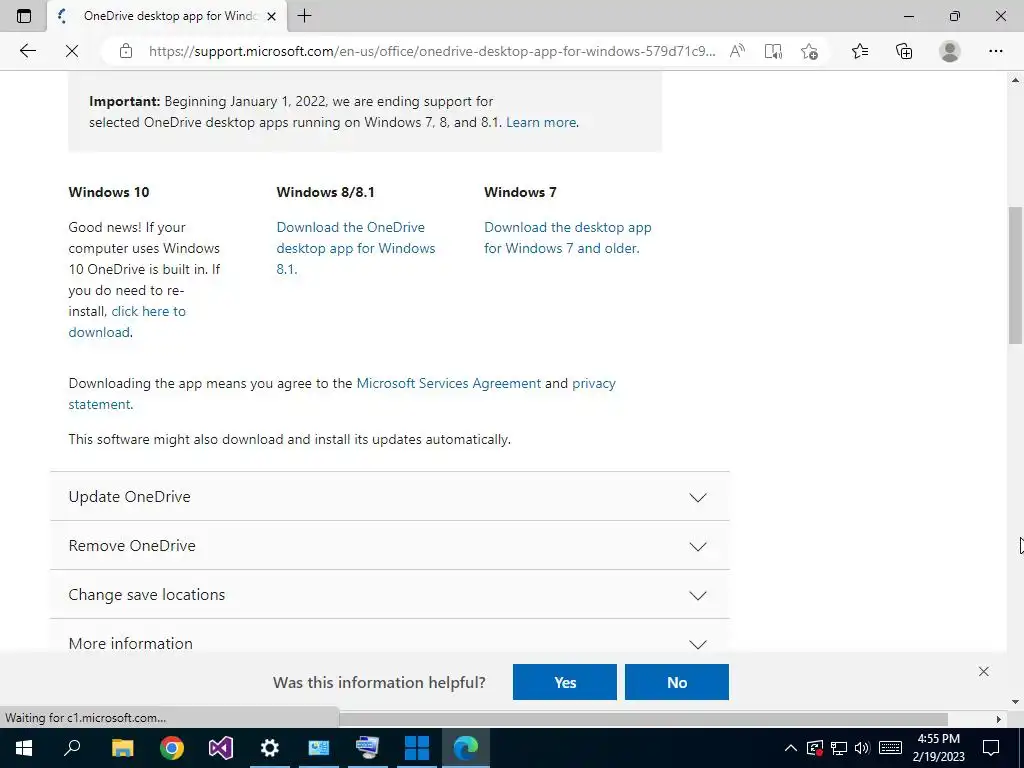This screenshot has height=768, width=1024.
Task: Open the network status tray icon
Action: 839,748
